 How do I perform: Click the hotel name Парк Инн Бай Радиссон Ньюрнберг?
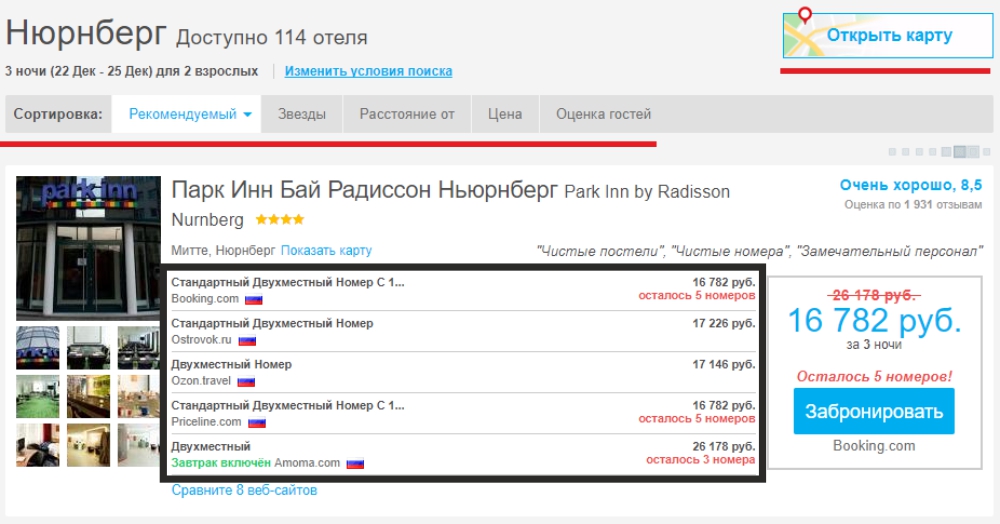click(x=364, y=190)
